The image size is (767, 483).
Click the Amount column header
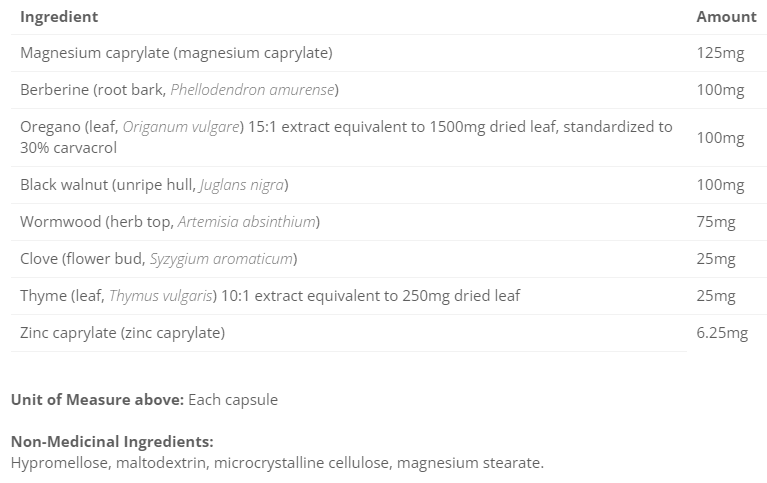(x=726, y=17)
